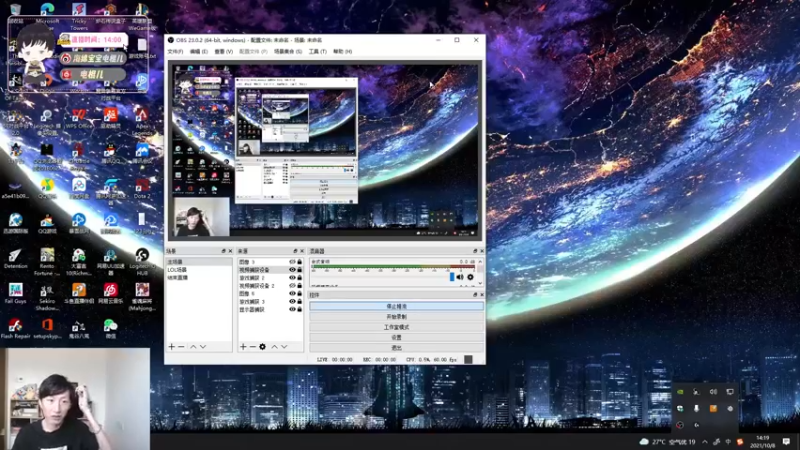Open Rento Fortune desktop shortcut

coord(47,262)
